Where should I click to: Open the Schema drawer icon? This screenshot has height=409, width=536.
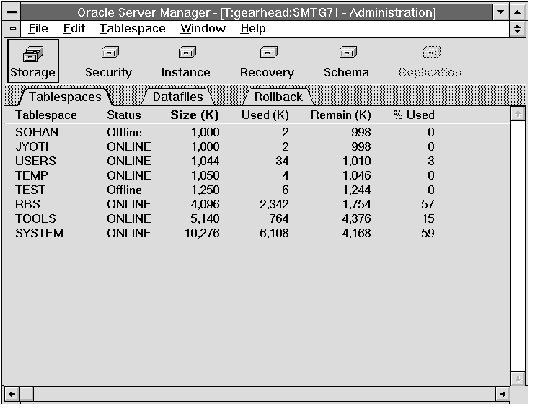(x=347, y=62)
